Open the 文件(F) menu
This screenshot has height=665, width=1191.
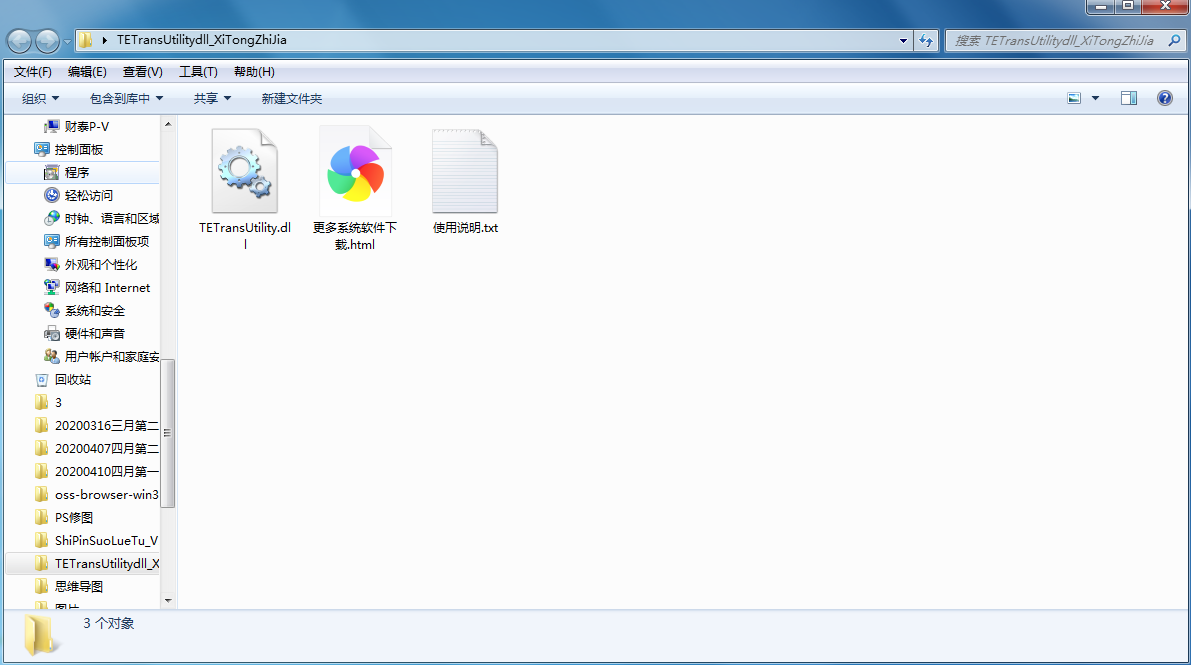click(x=33, y=71)
